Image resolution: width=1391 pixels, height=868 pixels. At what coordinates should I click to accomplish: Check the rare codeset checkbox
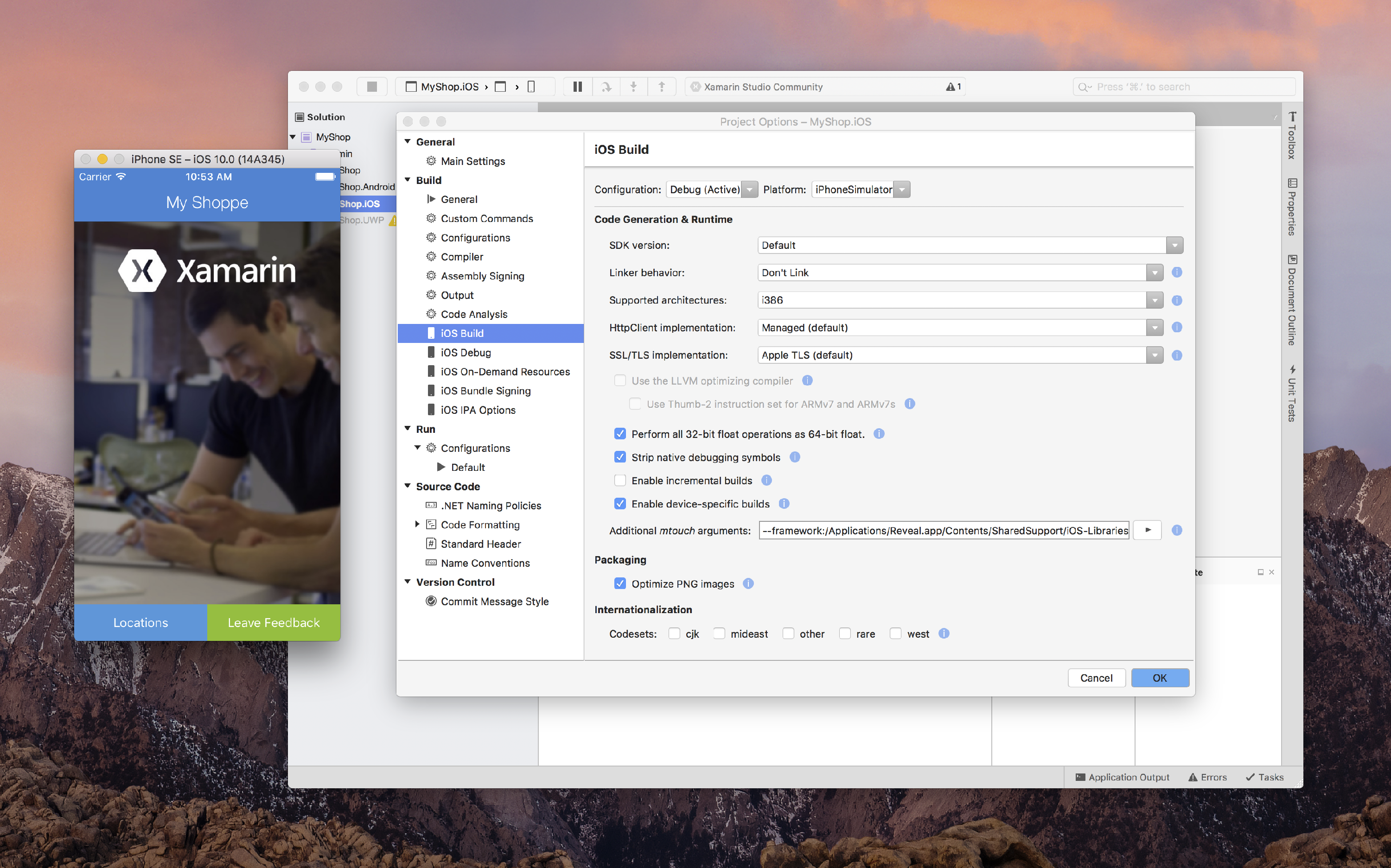[x=844, y=633]
